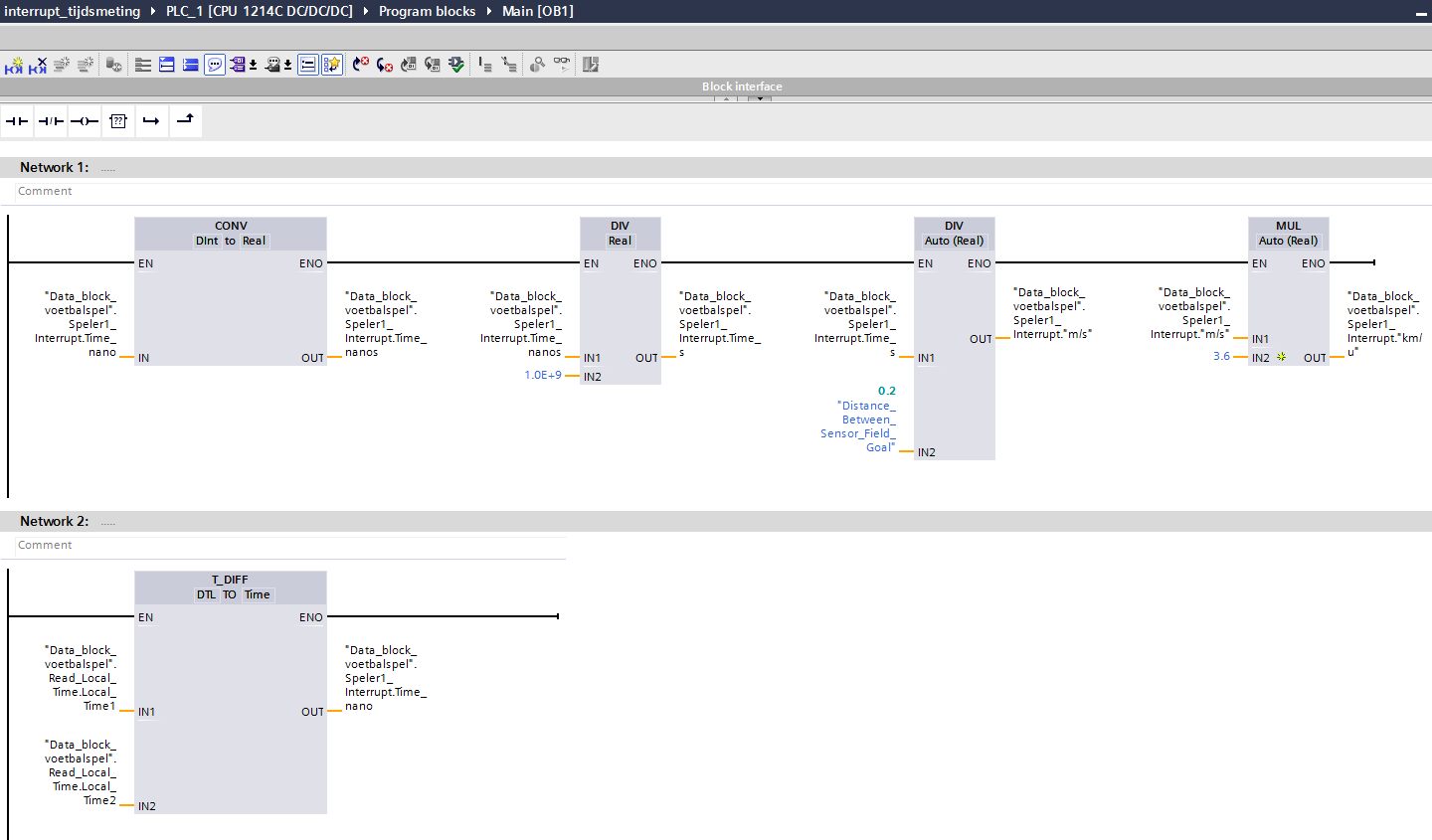Open the Real data type selector on first DIV

[620, 241]
